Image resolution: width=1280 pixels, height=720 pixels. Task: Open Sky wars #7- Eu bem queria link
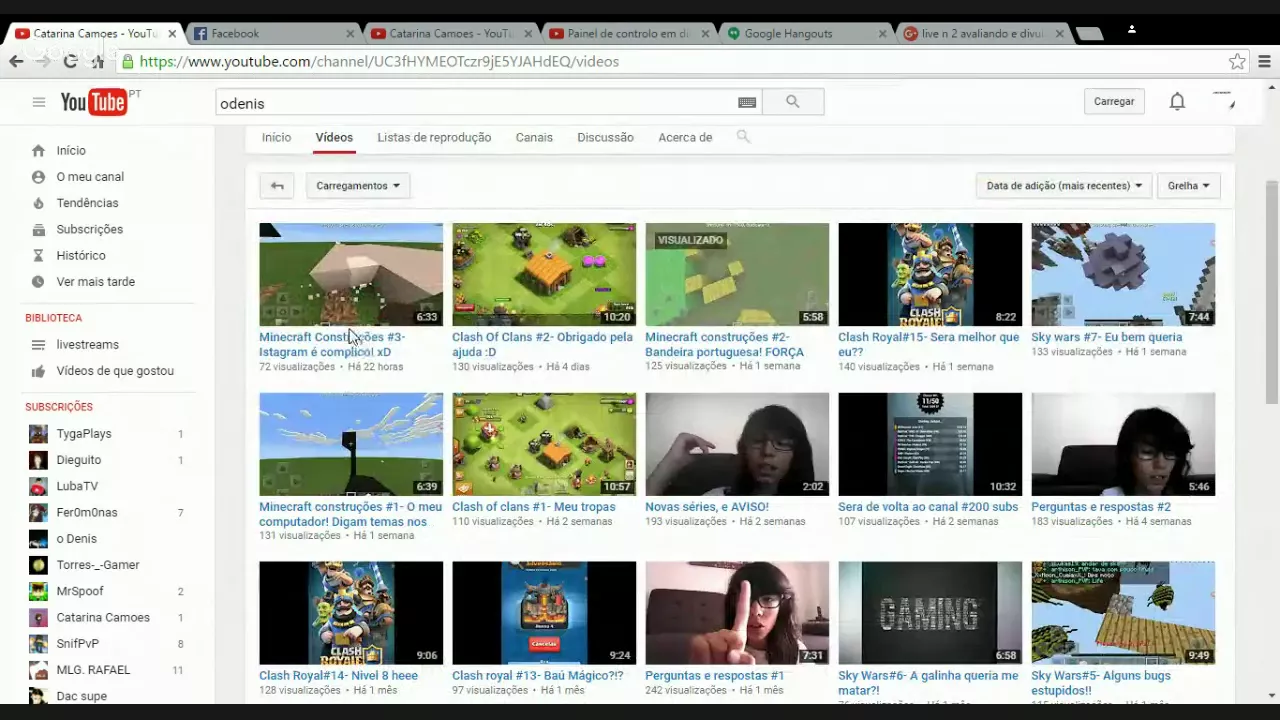[1106, 337]
